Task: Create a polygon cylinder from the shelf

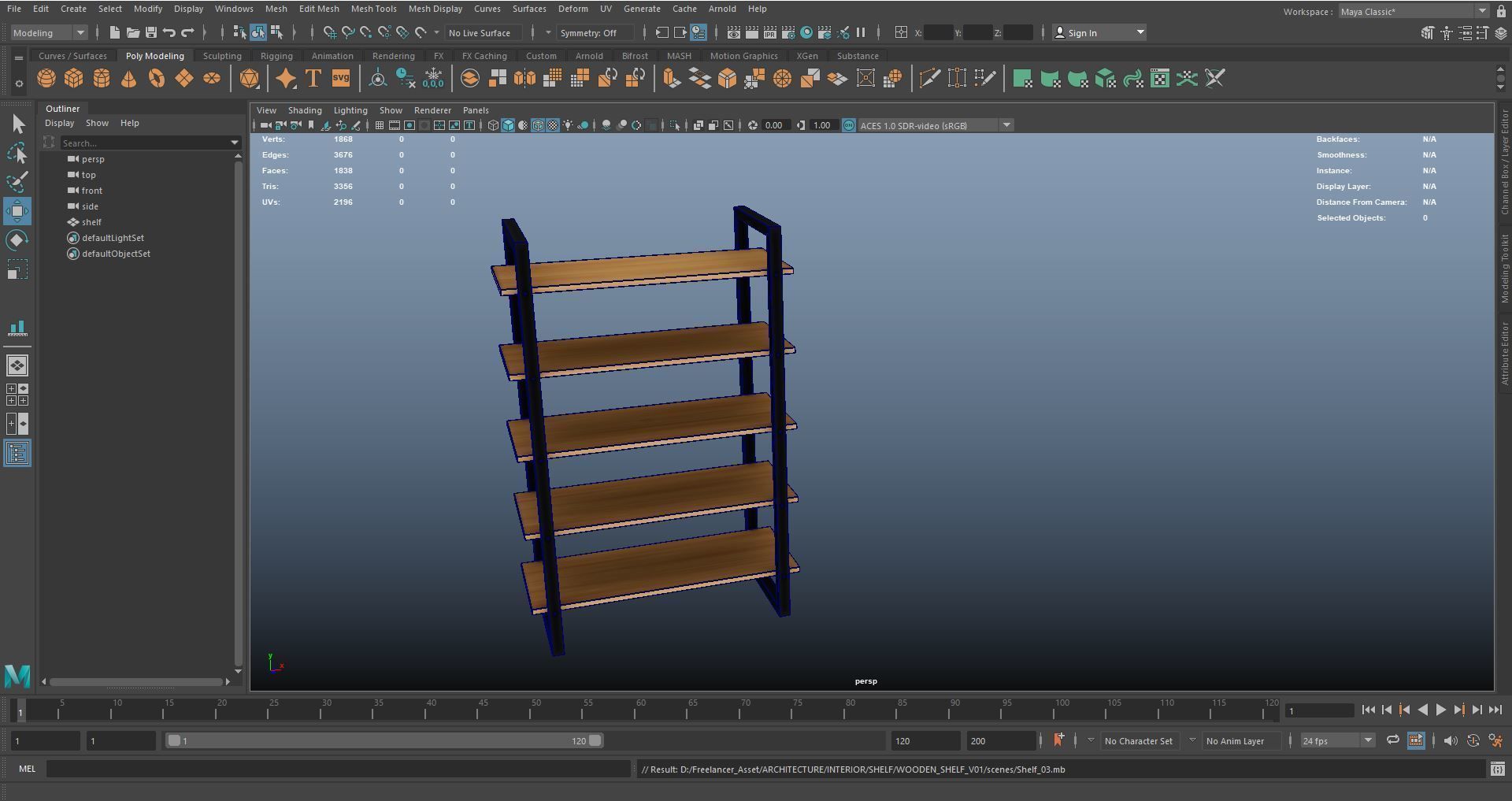Action: [x=102, y=78]
